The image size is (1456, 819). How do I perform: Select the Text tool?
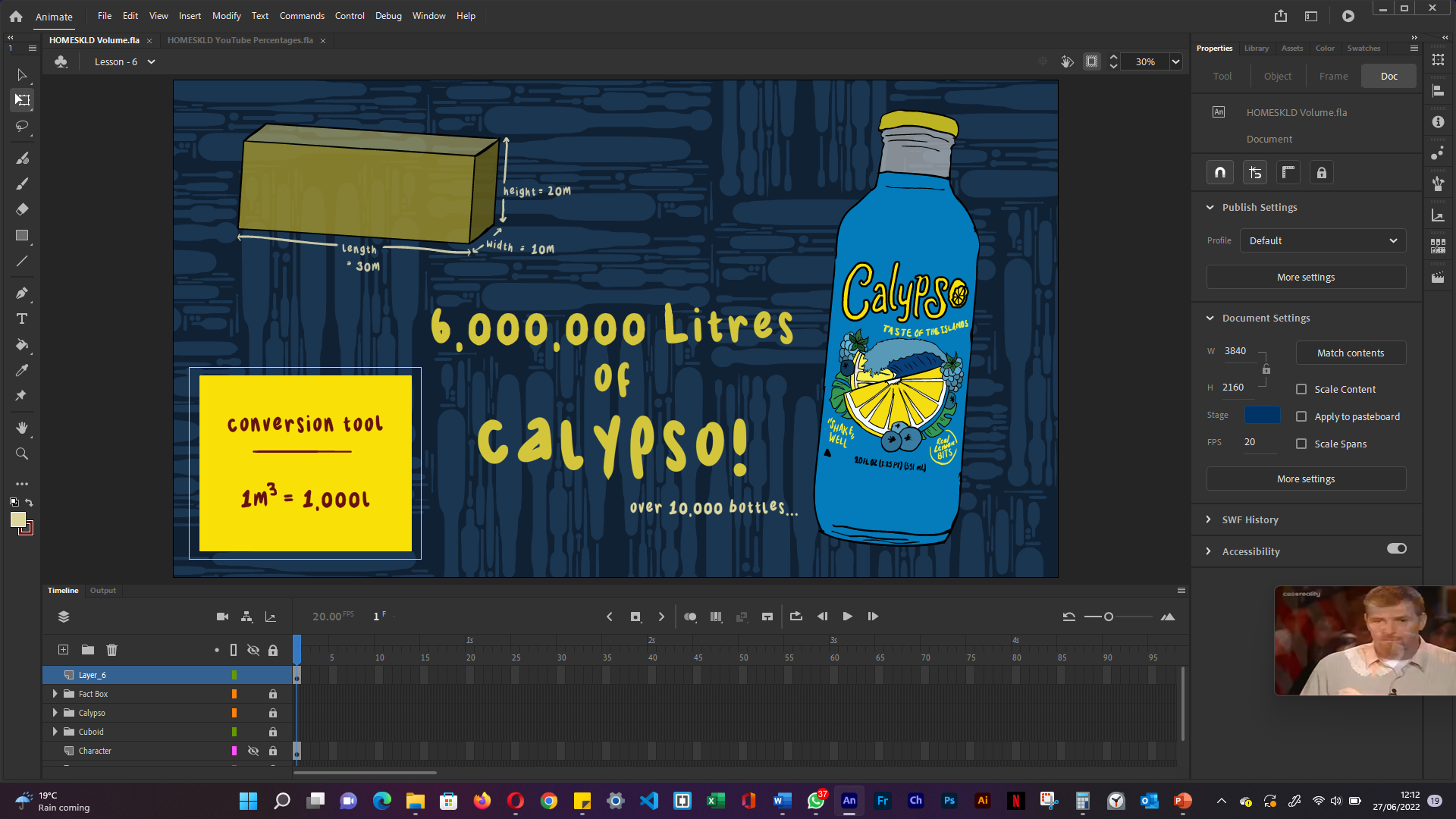pyautogui.click(x=22, y=319)
